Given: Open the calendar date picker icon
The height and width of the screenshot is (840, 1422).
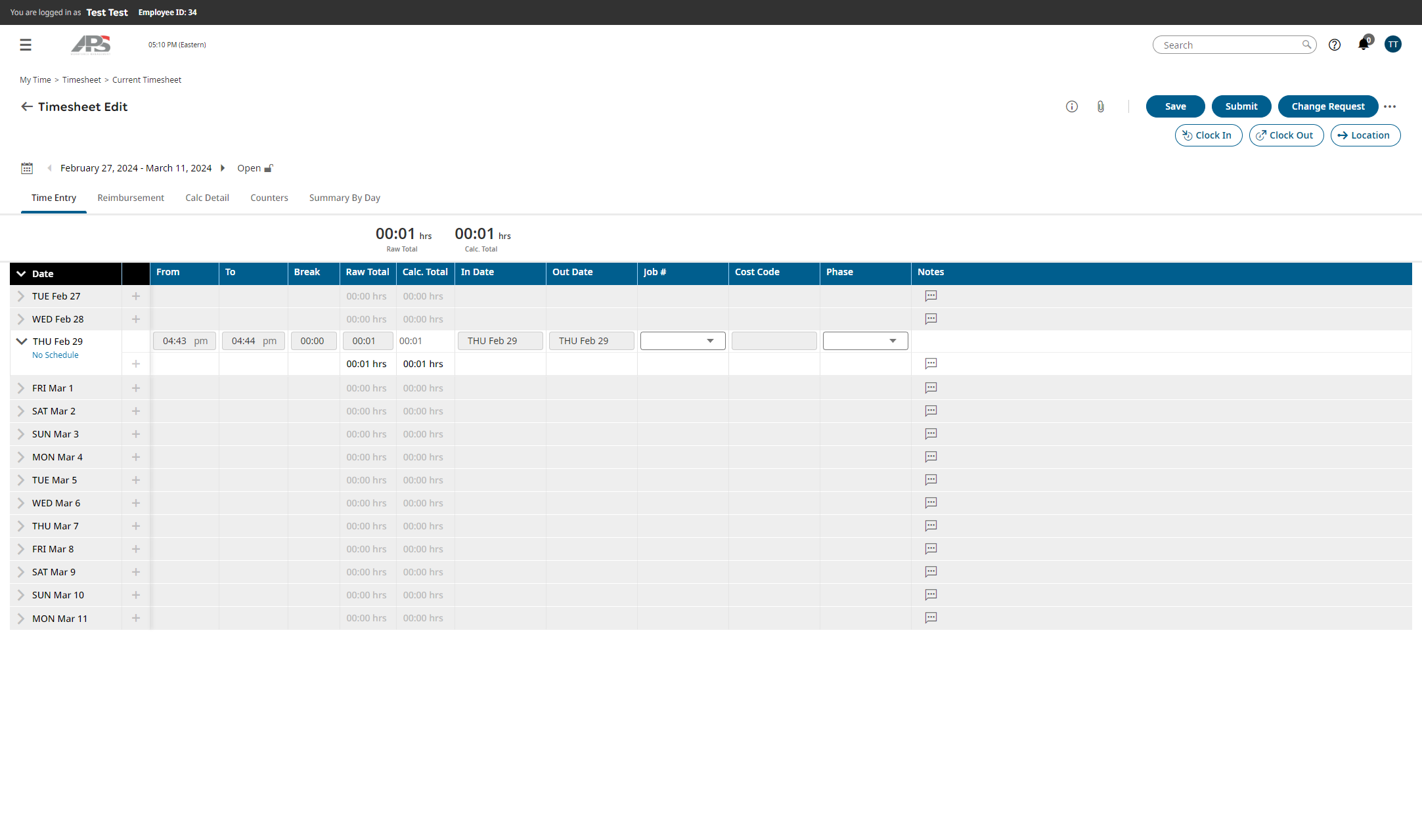Looking at the screenshot, I should point(27,168).
